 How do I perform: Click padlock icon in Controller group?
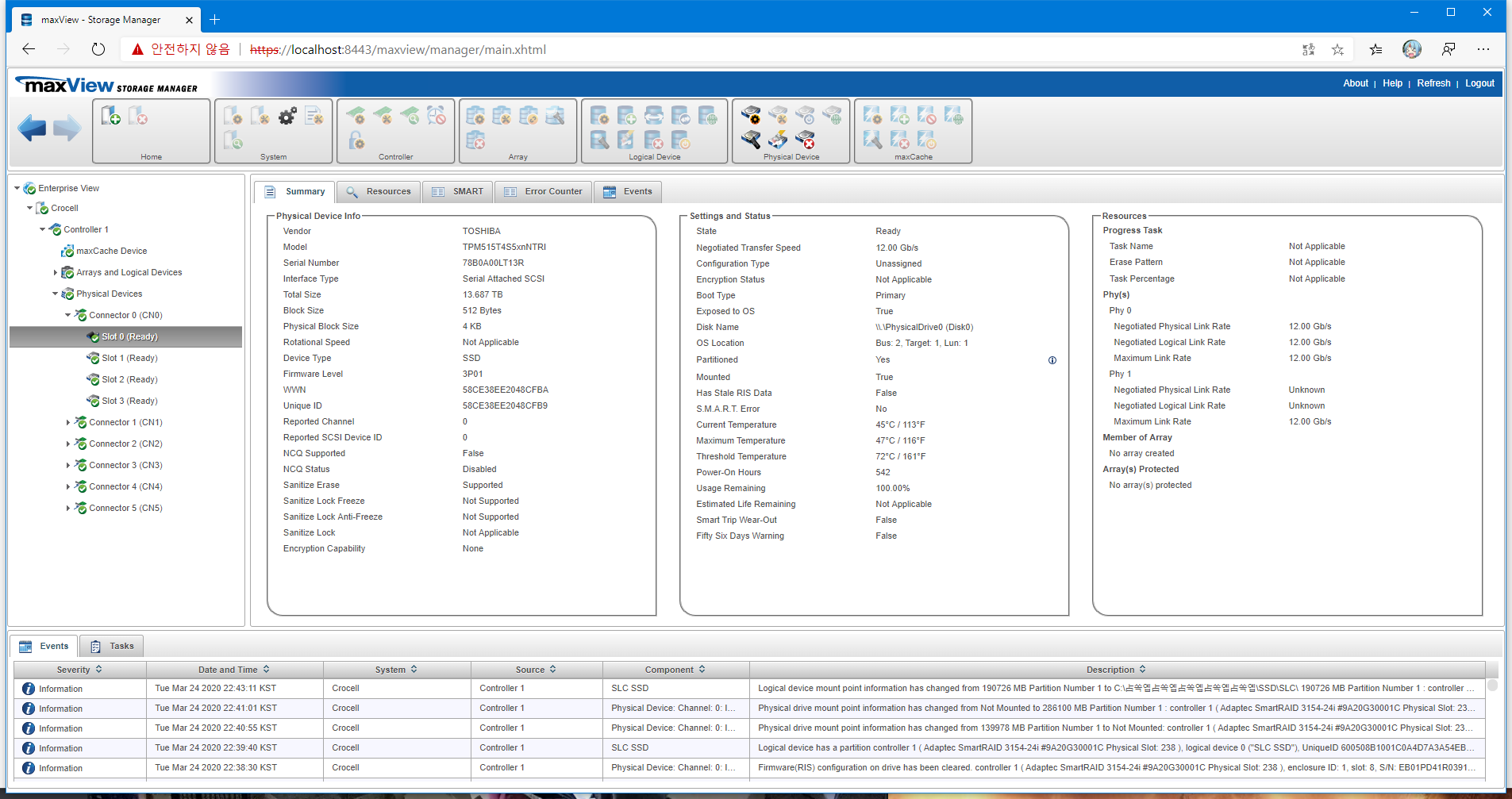[x=356, y=140]
